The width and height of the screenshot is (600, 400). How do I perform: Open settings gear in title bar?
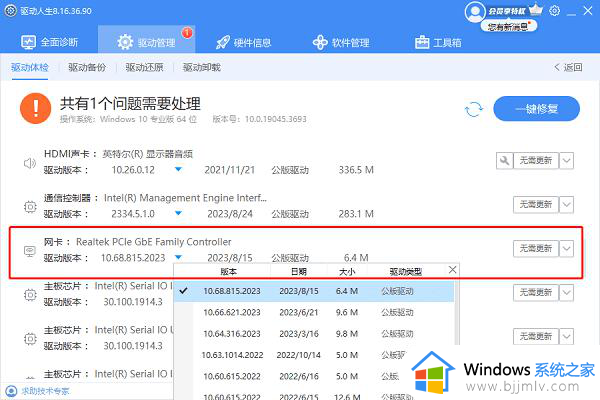pyautogui.click(x=554, y=11)
